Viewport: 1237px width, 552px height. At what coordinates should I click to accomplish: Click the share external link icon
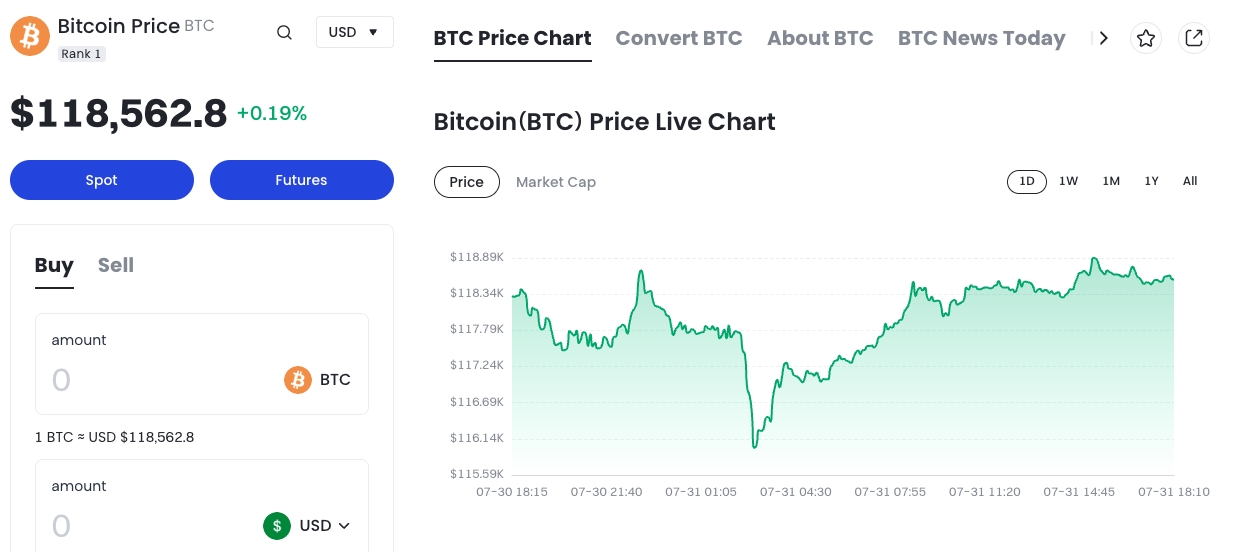coord(1193,38)
